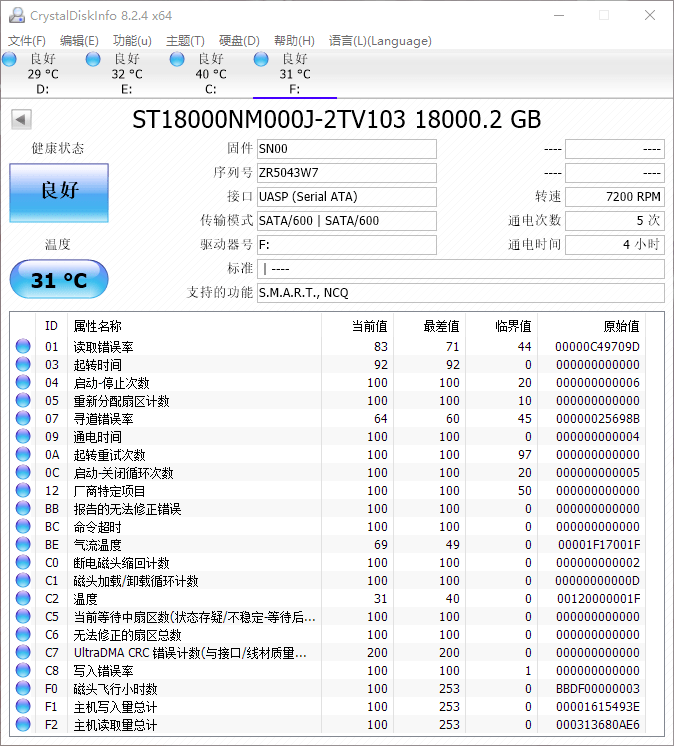Click the CrystalDiskInfo app icon in title bar
This screenshot has width=674, height=746.
pos(17,15)
